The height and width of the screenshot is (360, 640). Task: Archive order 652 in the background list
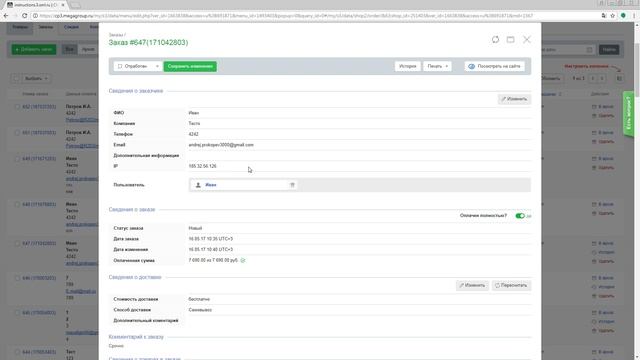coord(602,107)
